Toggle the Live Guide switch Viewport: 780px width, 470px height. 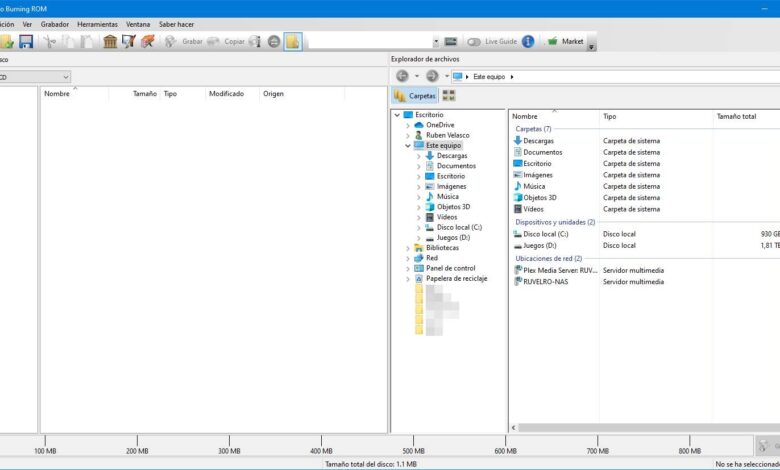pyautogui.click(x=474, y=42)
